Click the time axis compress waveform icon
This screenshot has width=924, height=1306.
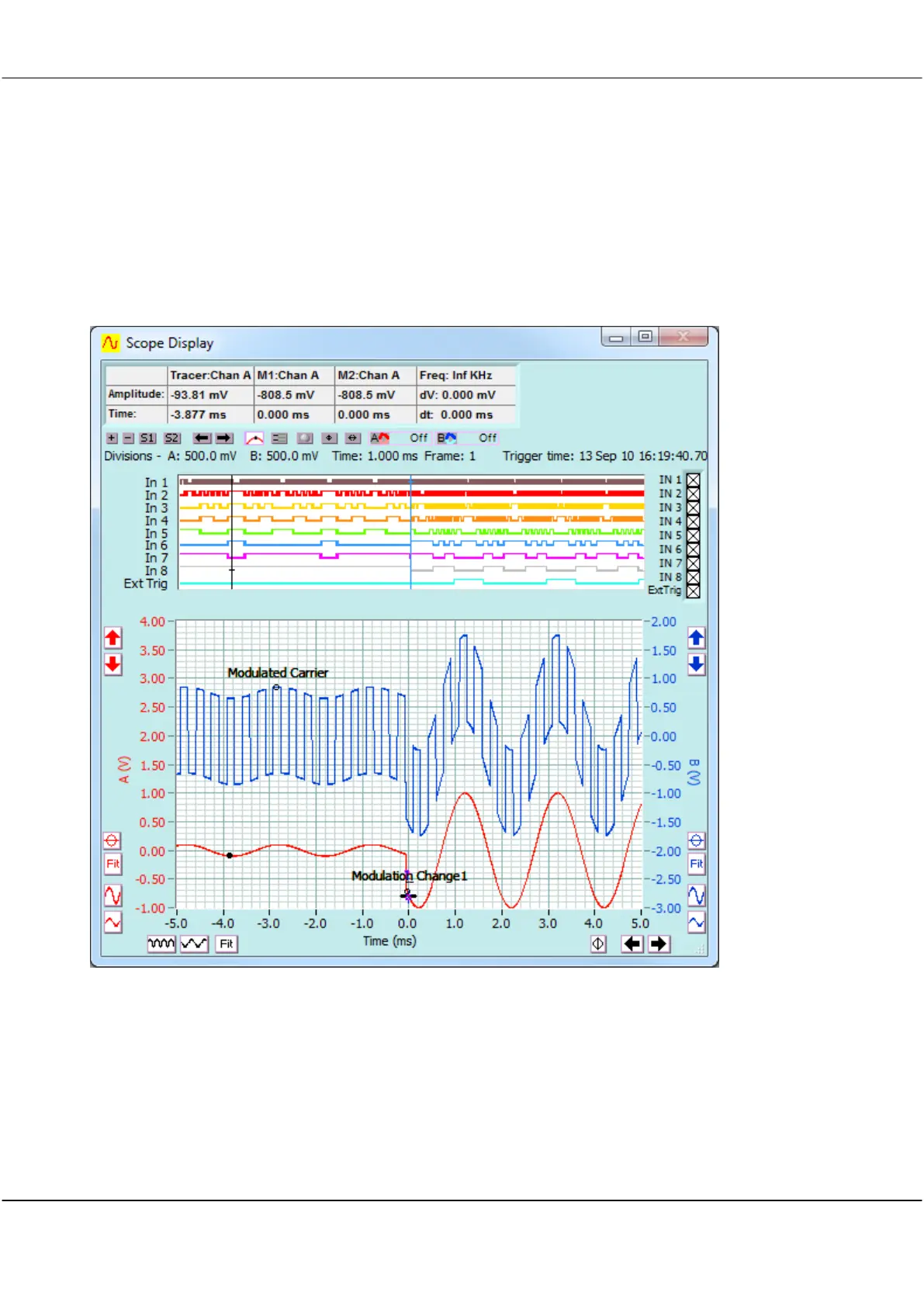pyautogui.click(x=161, y=944)
